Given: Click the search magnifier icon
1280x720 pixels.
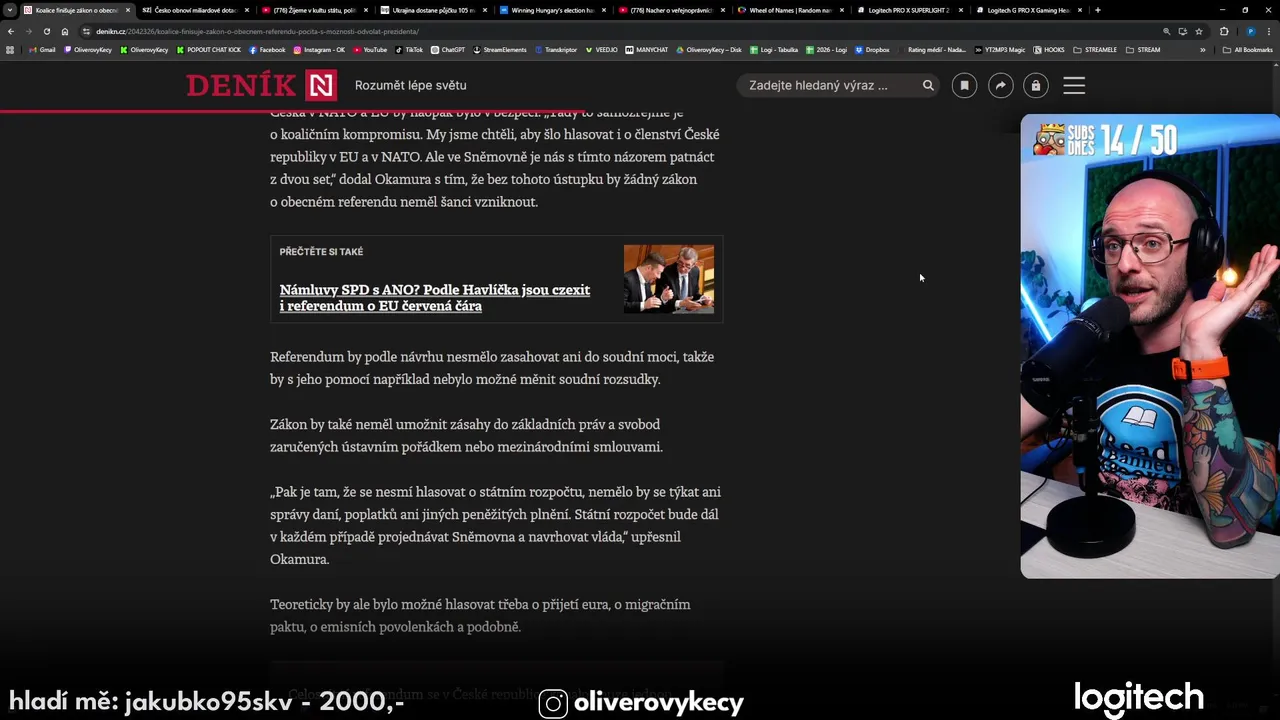Looking at the screenshot, I should 928,85.
